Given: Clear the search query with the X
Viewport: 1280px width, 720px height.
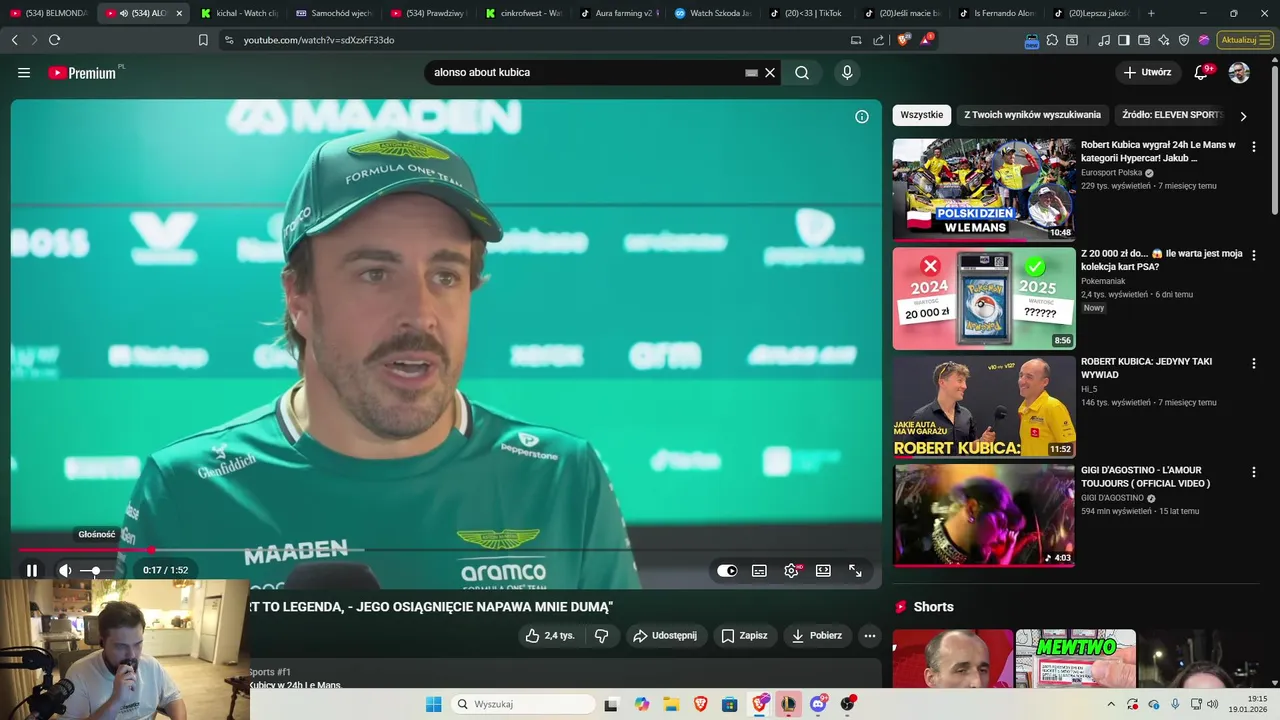Looking at the screenshot, I should (770, 73).
